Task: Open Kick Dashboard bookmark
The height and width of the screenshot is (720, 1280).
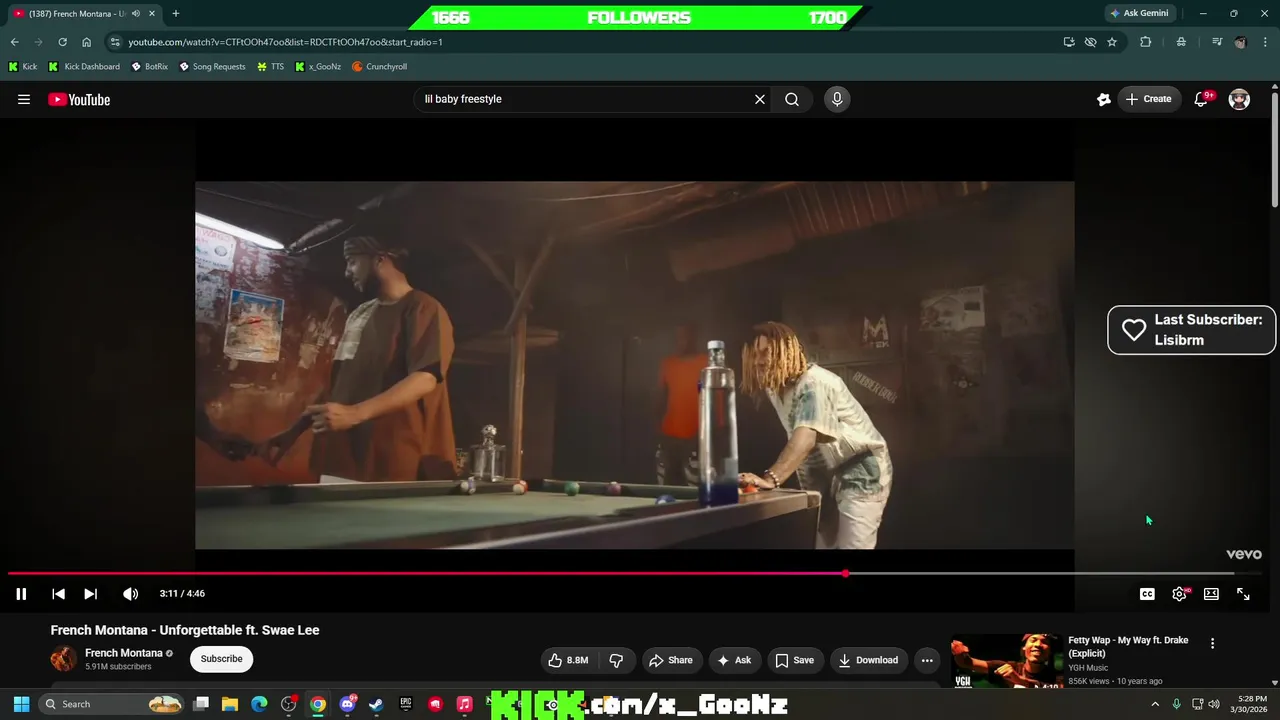Action: coord(84,66)
